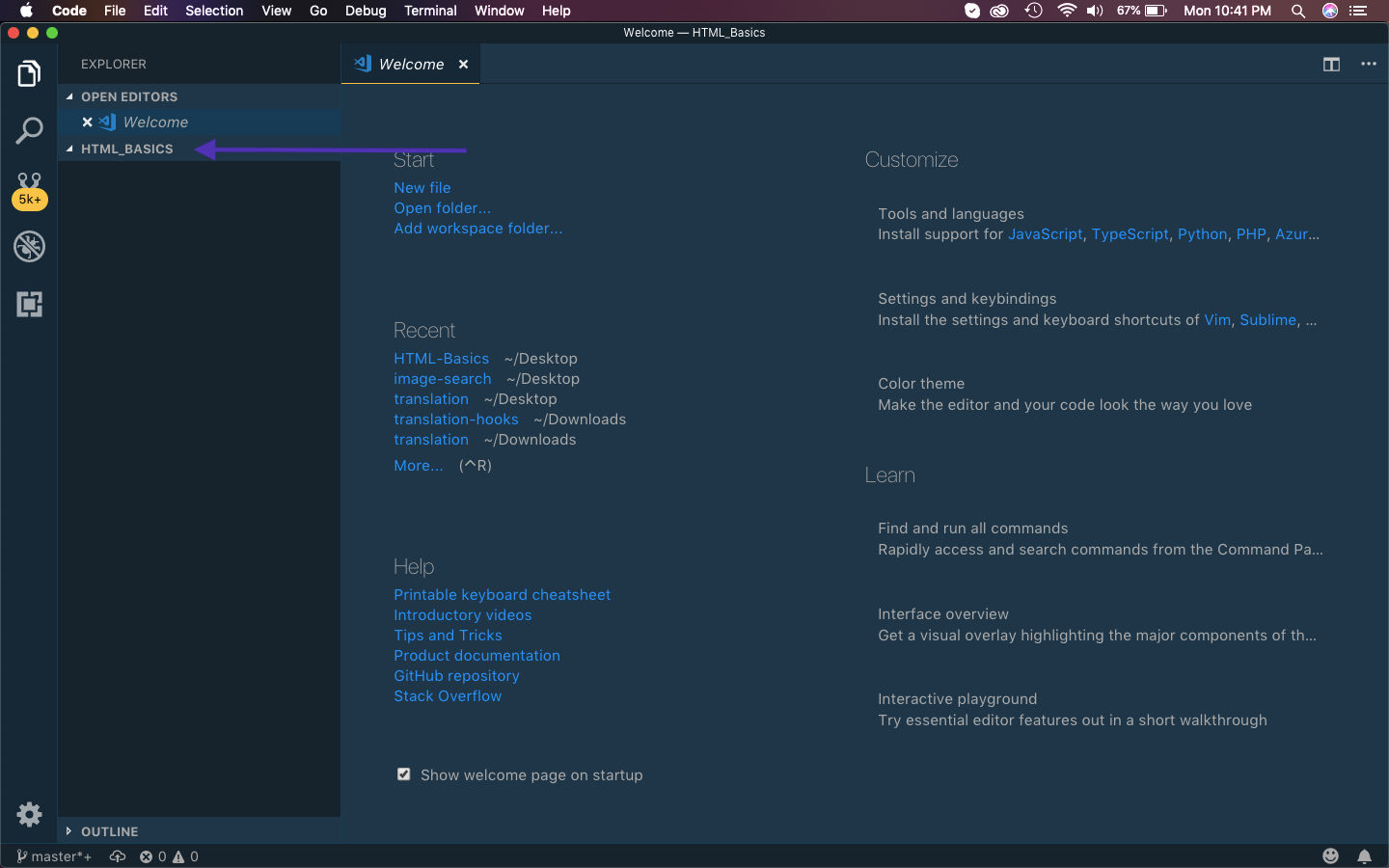The height and width of the screenshot is (868, 1389).
Task: Open recent HTML-Basics project
Action: pos(441,359)
